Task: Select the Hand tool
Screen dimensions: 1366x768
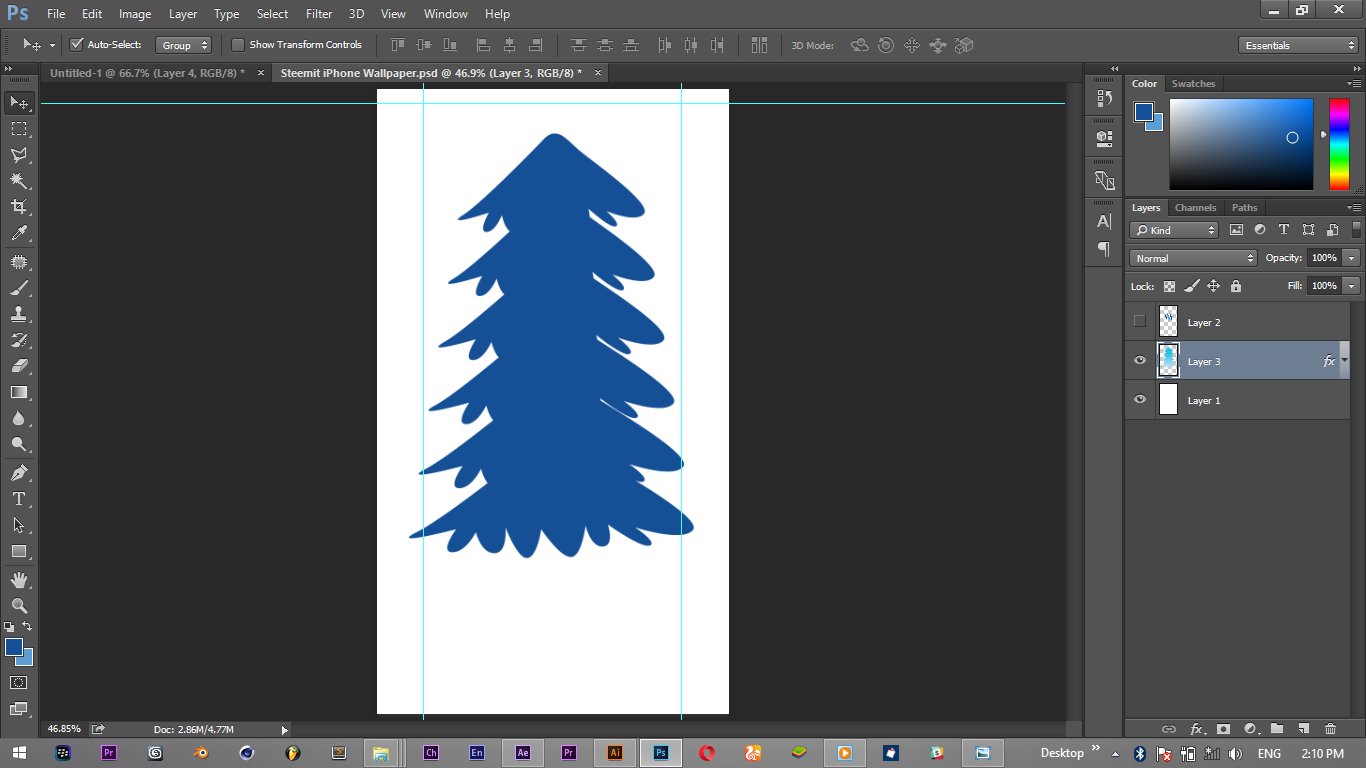Action: point(19,580)
